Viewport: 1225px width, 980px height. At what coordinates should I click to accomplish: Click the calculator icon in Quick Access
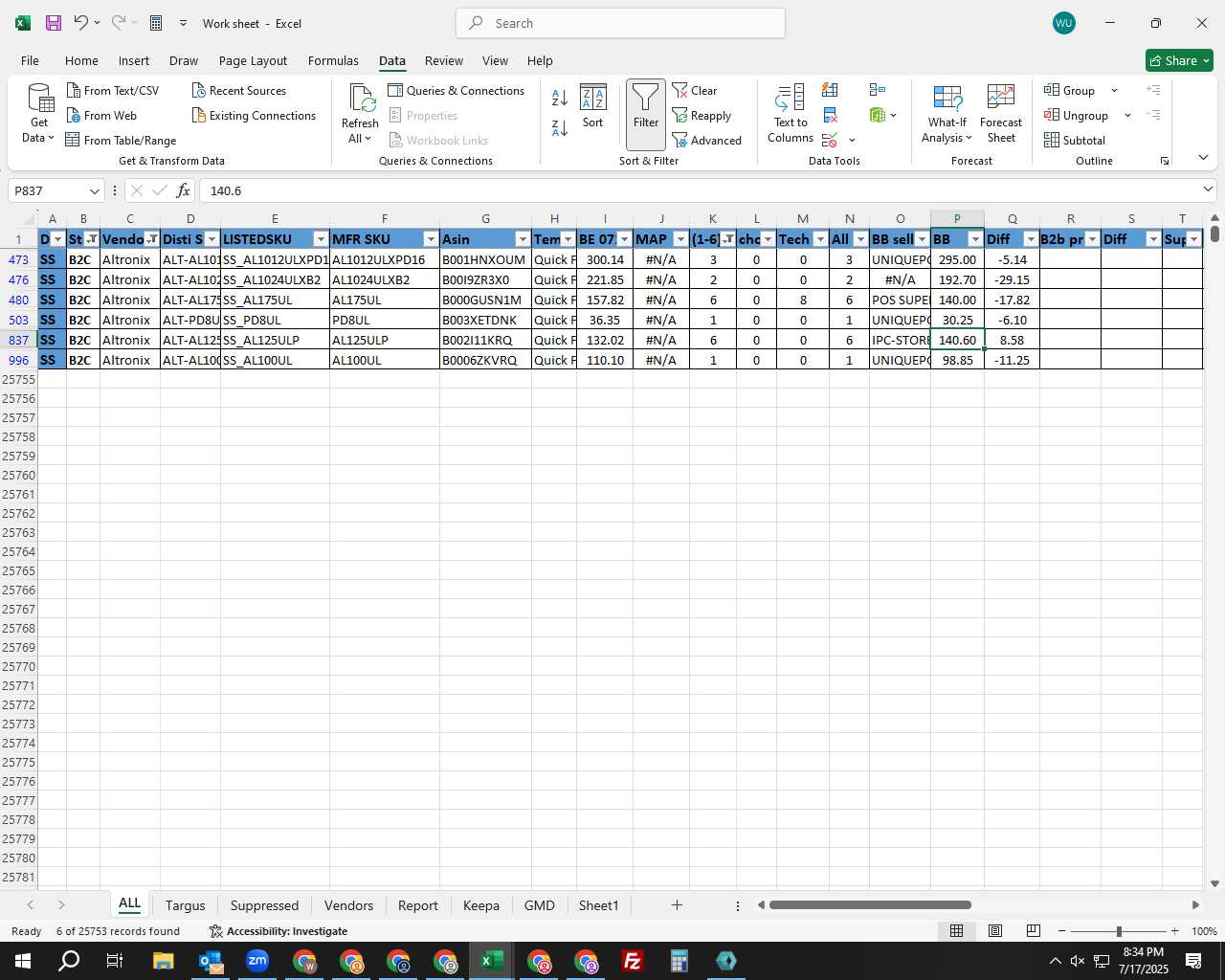[156, 23]
